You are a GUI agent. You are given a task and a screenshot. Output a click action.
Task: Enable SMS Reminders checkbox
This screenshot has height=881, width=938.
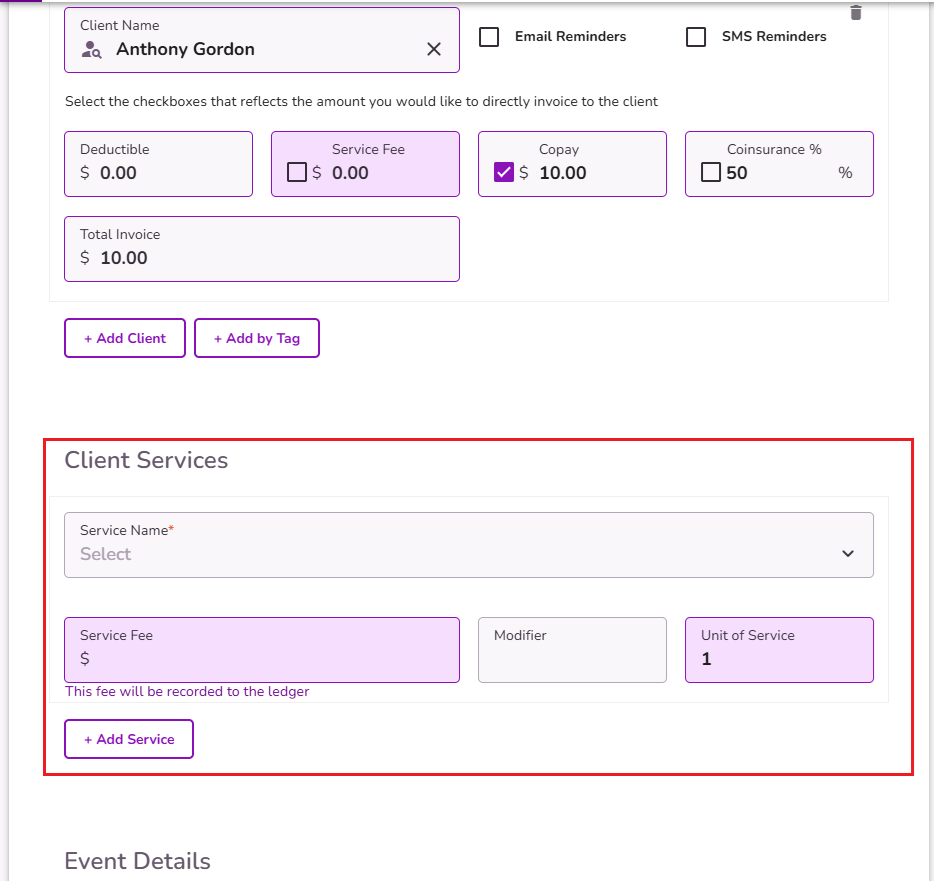coord(696,36)
